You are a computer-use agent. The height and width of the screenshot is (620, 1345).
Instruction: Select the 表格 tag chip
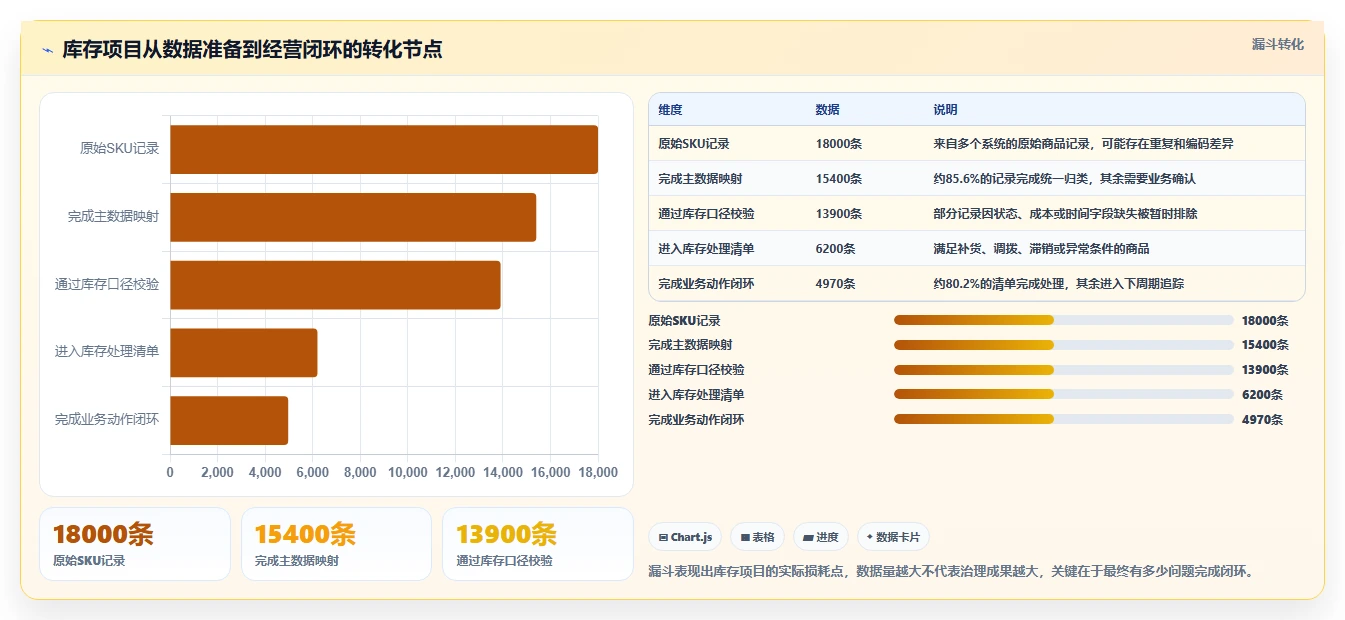click(x=757, y=537)
